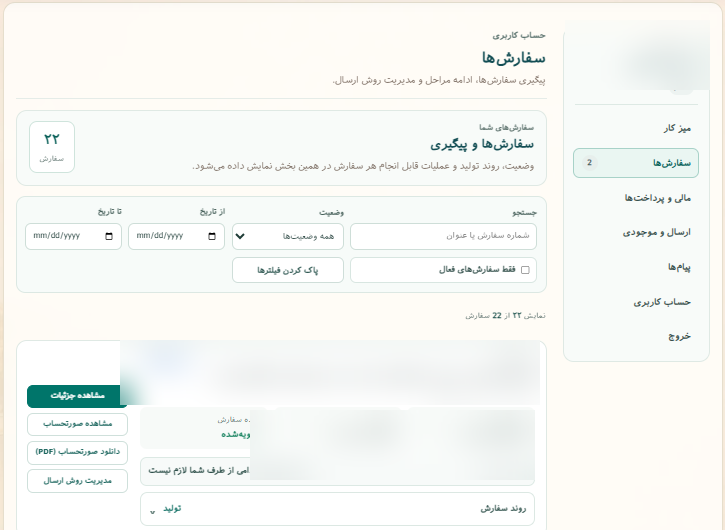Click the badge 2 next to سفارش‌ها
Screen dimensions: 725x530
pyautogui.click(x=589, y=163)
